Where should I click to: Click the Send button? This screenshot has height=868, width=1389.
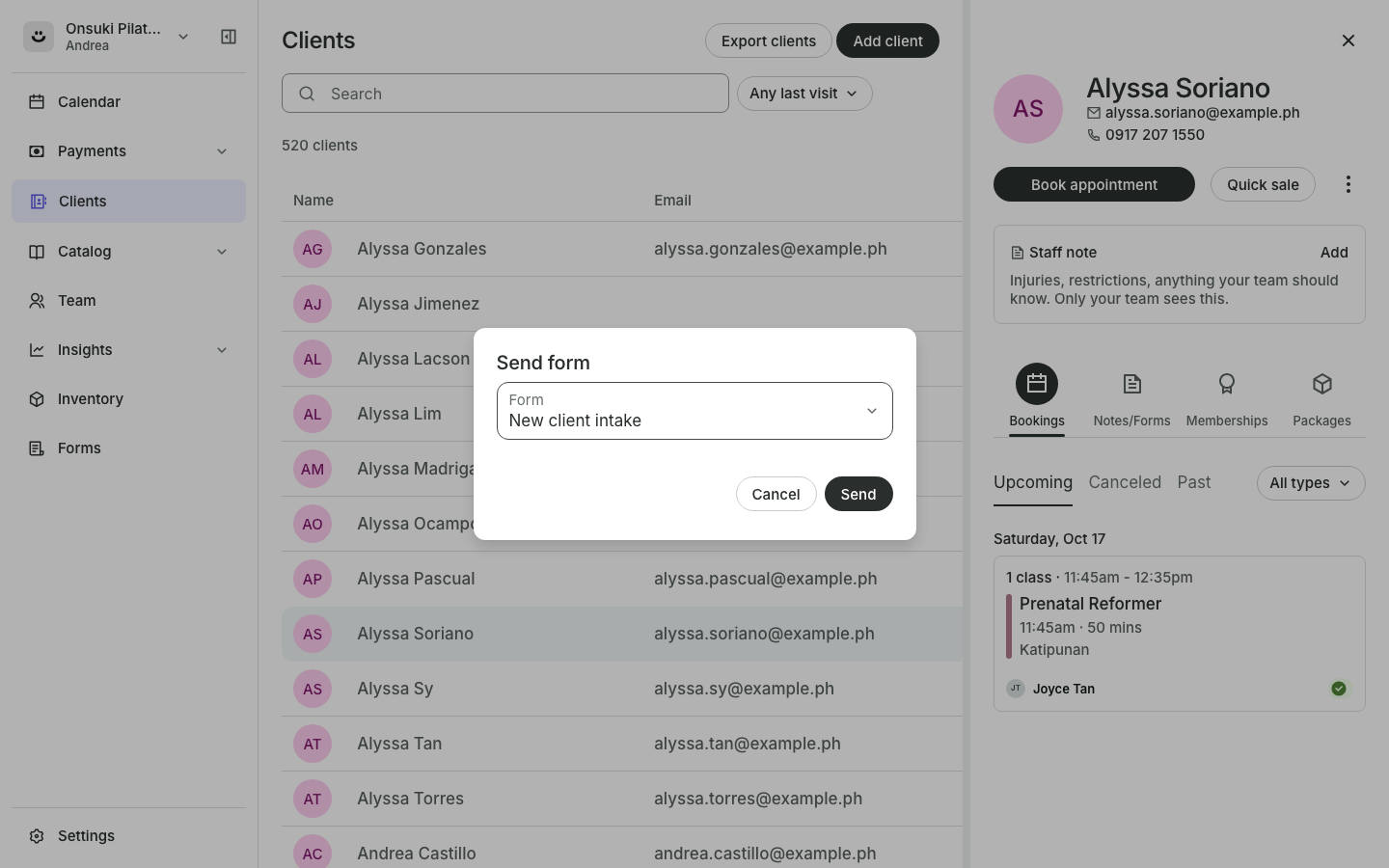(858, 494)
